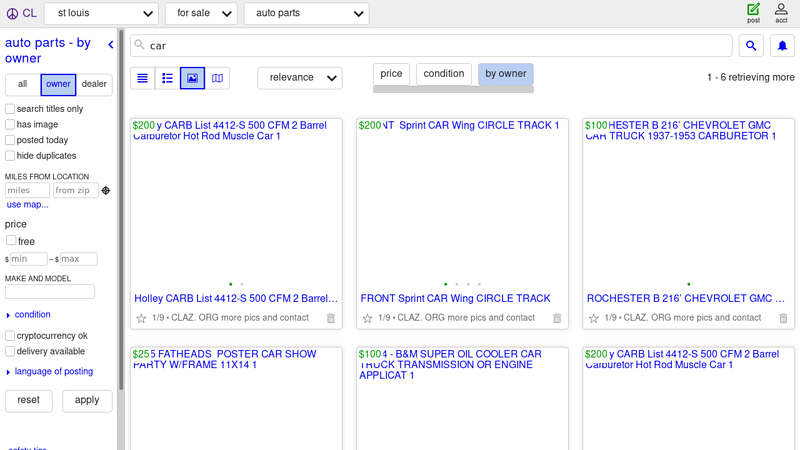Screen dimensions: 800x450
Task: Focus the minimum price field
Action: click(x=29, y=259)
